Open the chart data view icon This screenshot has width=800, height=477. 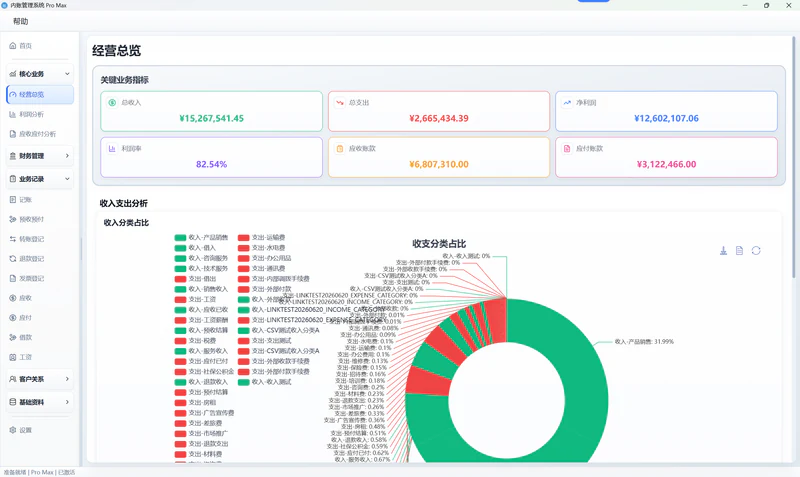739,250
